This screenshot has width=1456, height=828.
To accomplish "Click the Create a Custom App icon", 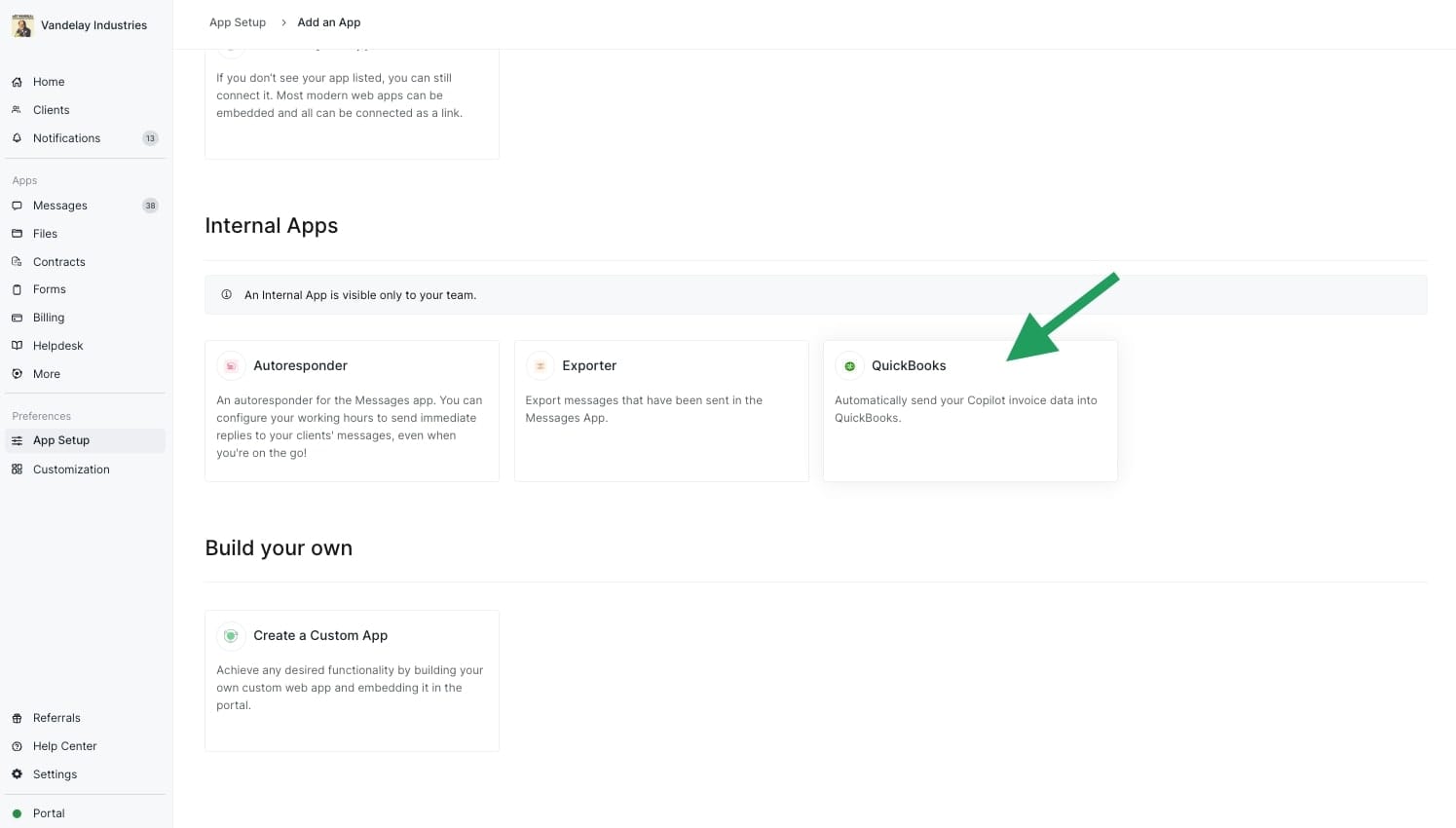I will click(231, 636).
